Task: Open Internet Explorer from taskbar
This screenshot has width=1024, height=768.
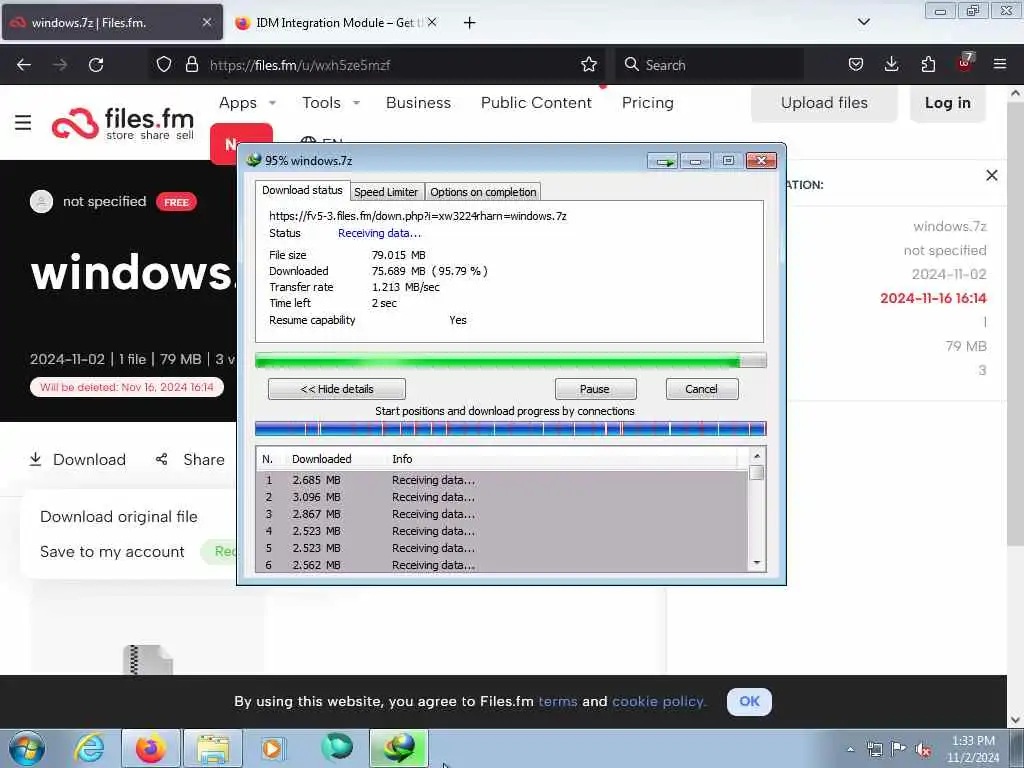Action: click(89, 748)
